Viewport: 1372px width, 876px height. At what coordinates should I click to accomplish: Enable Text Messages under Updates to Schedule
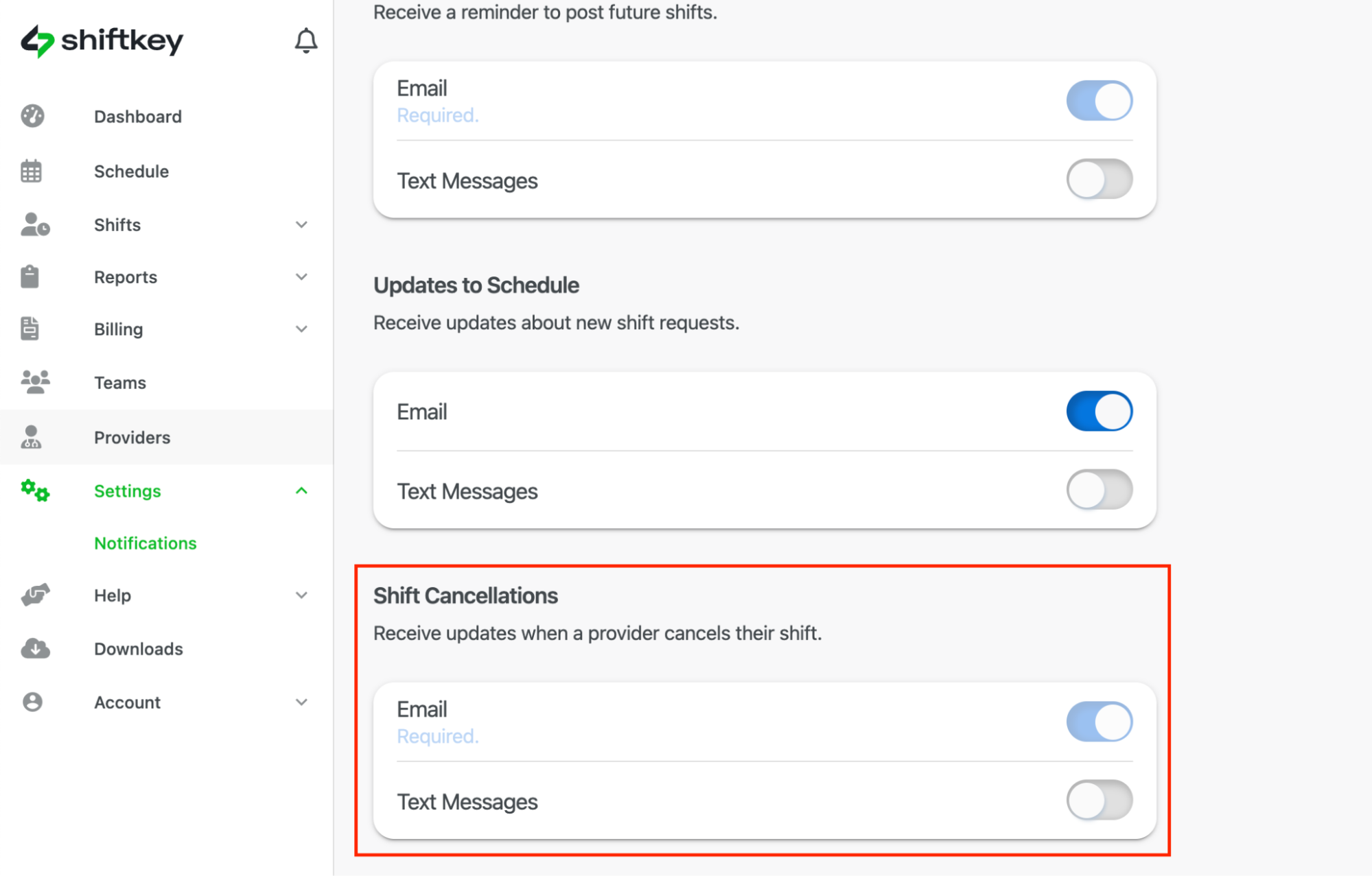pyautogui.click(x=1099, y=490)
